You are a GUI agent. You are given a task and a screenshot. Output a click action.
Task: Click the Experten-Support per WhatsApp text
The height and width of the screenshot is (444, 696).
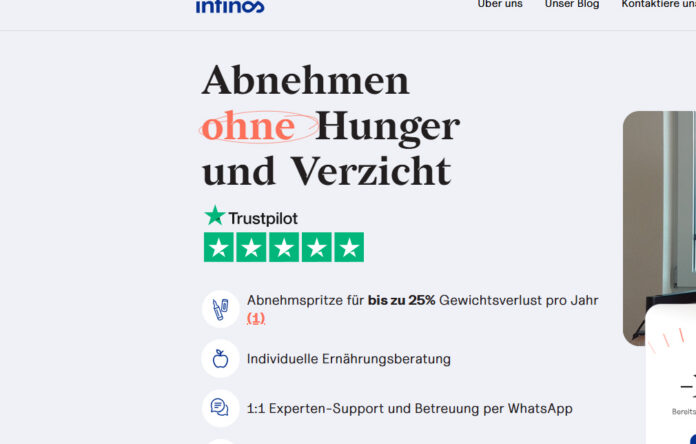pyautogui.click(x=409, y=408)
